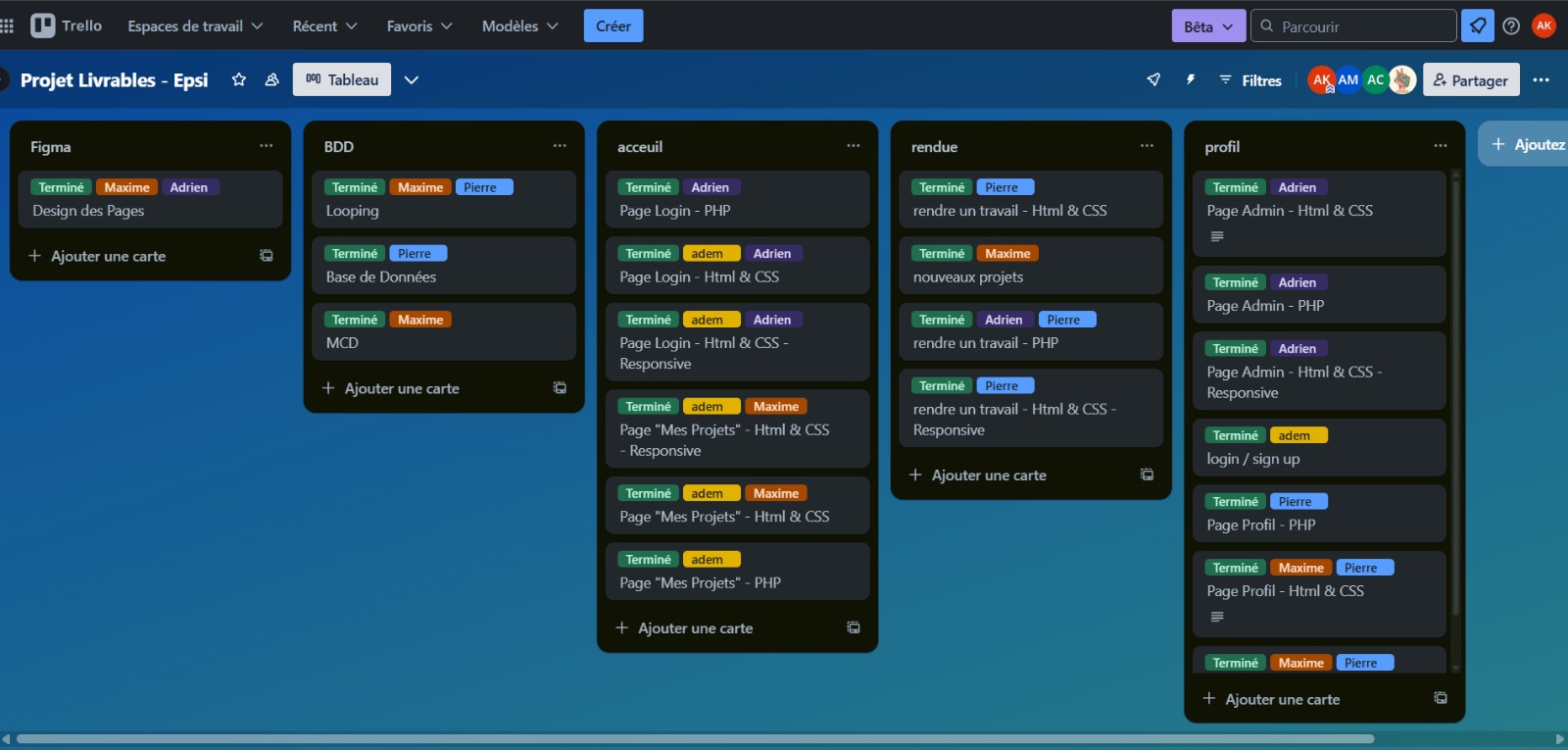The height and width of the screenshot is (750, 1568).
Task: Open the BDD list actions menu
Action: [x=560, y=146]
